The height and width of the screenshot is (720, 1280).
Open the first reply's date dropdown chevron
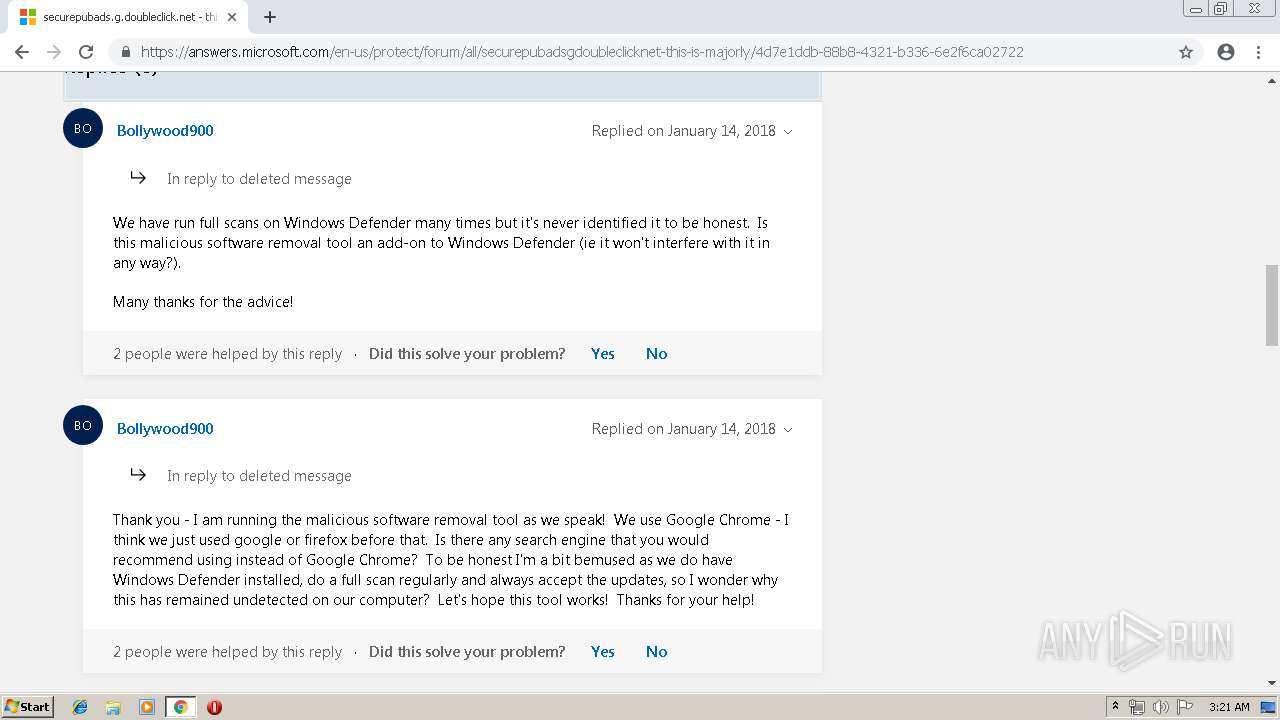(788, 132)
